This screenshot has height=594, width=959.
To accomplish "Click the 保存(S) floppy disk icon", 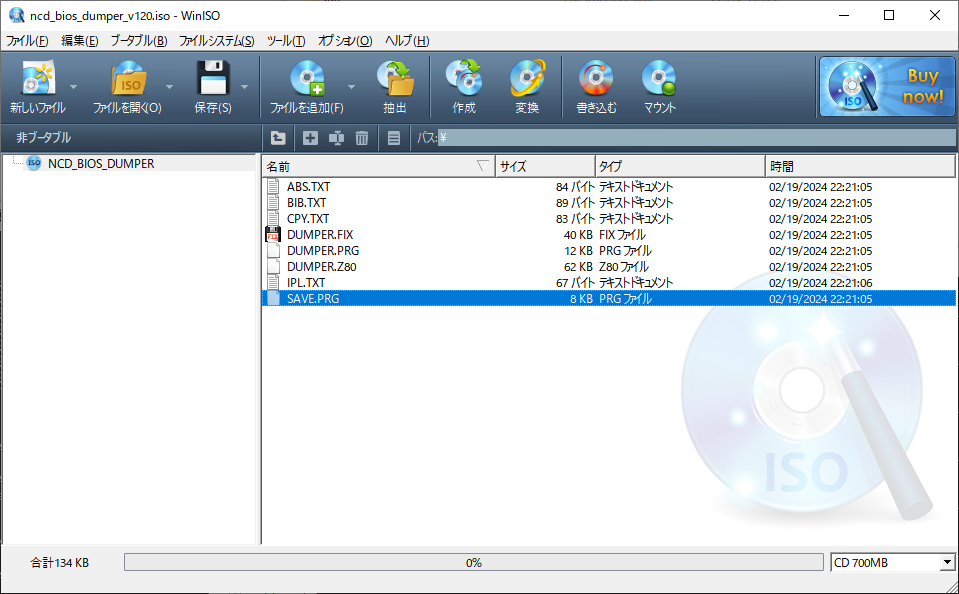I will pyautogui.click(x=213, y=78).
